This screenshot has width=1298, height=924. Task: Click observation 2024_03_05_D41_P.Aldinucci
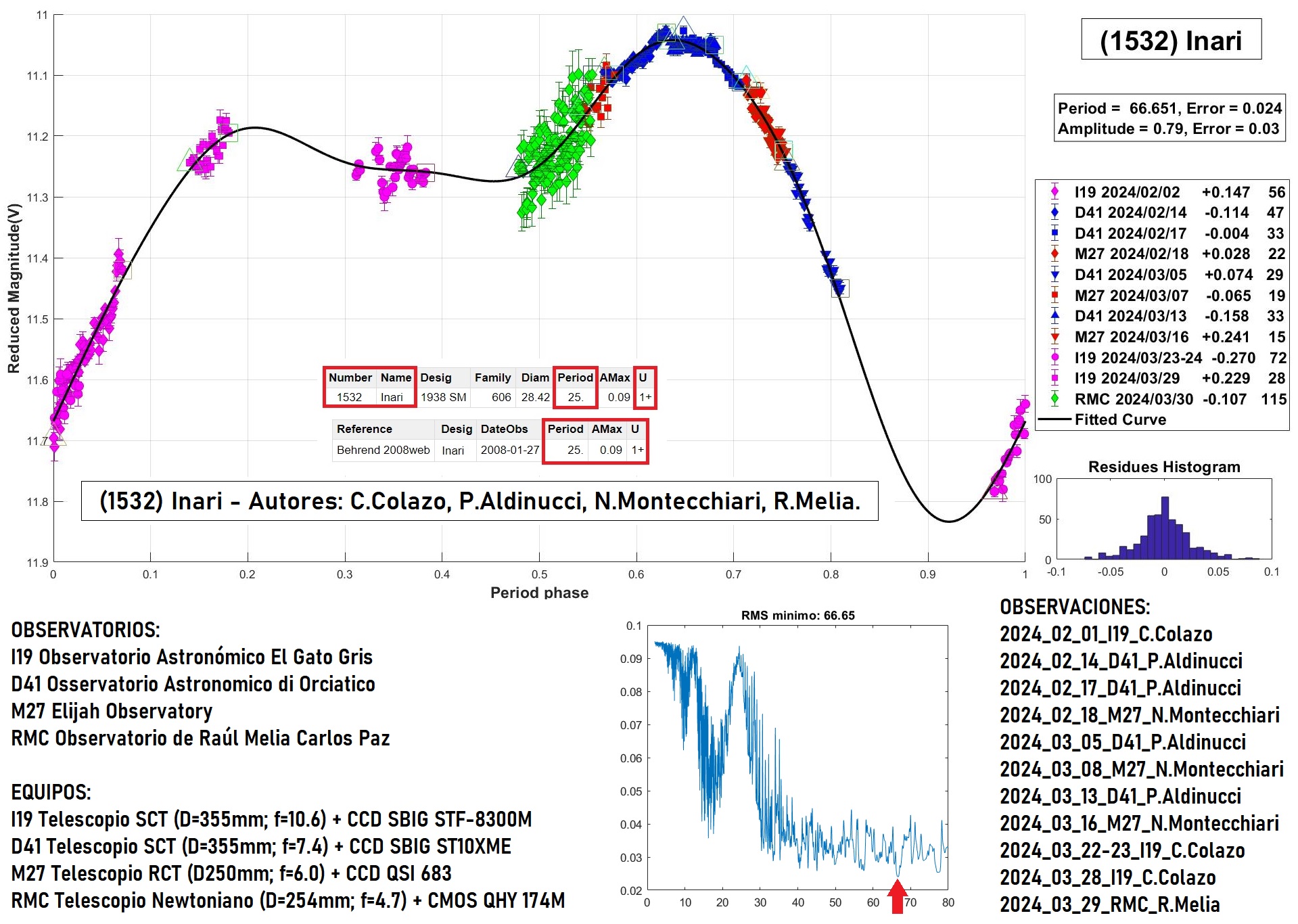(1123, 742)
